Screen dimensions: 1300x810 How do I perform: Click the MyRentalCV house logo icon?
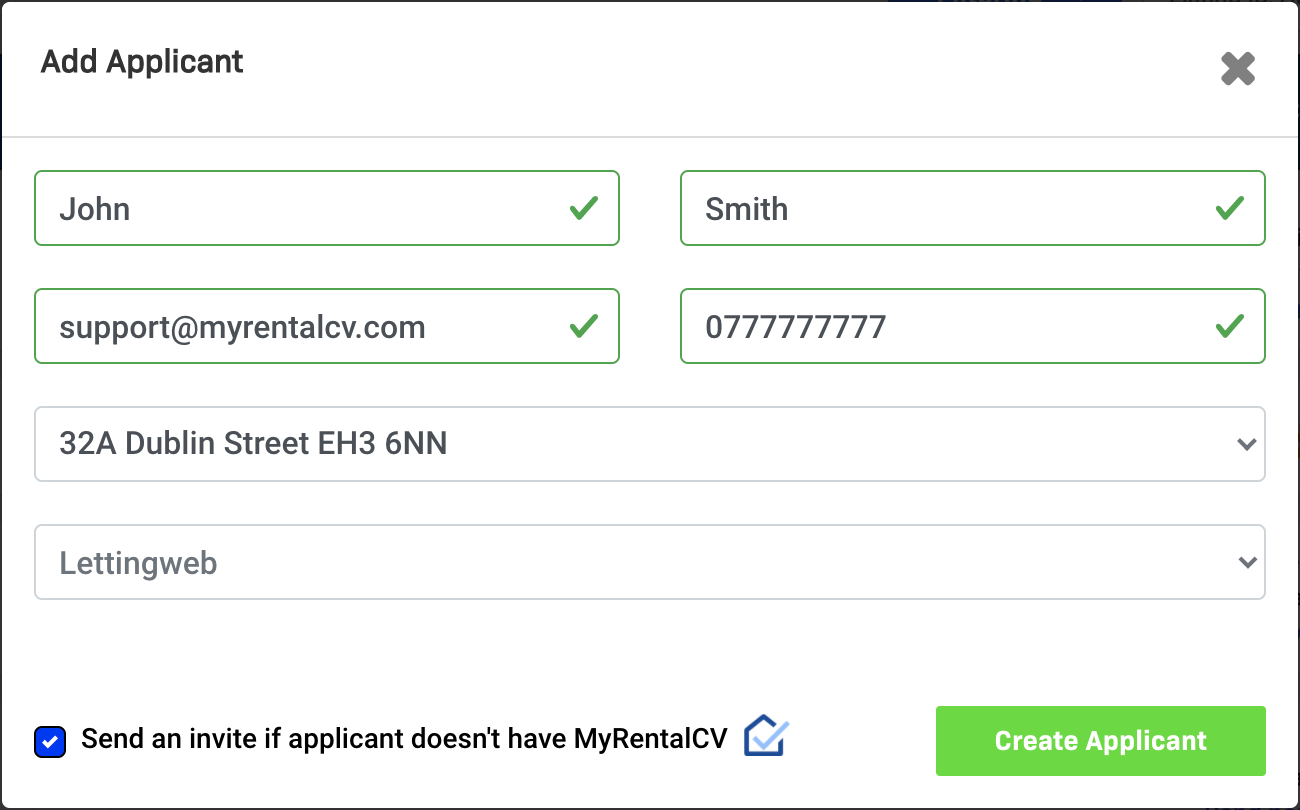pyautogui.click(x=767, y=737)
